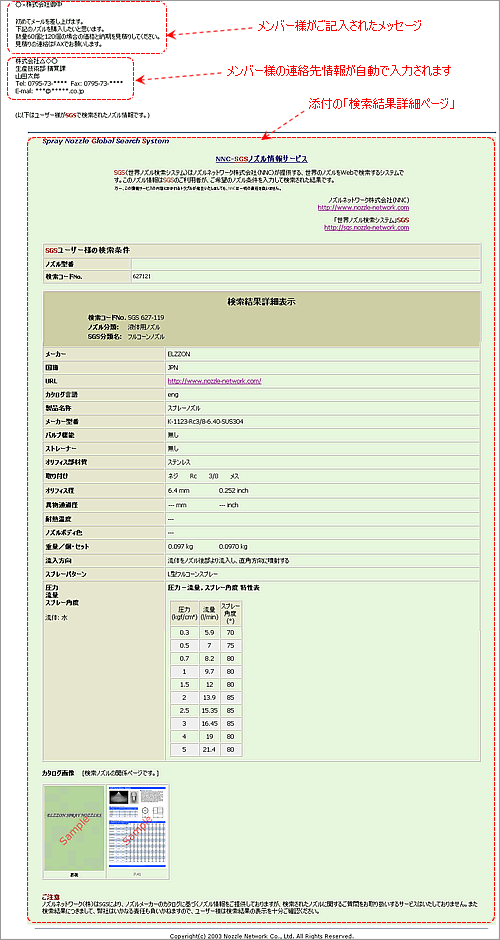
Task: Select the 検索結果詳細表示 heading
Action: [261, 302]
